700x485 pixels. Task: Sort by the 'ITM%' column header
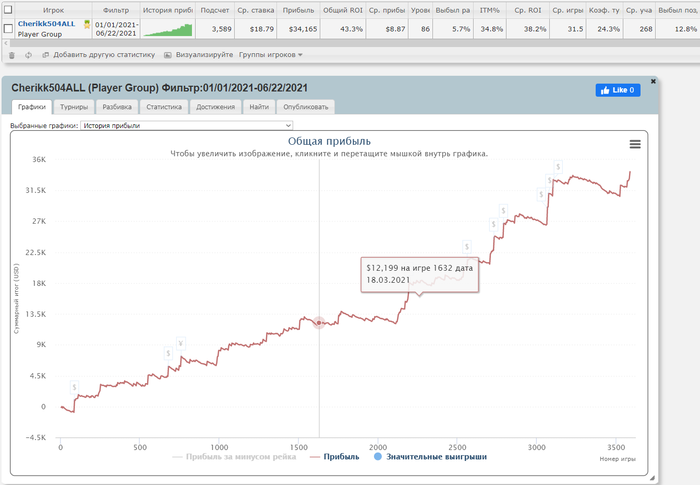click(490, 10)
